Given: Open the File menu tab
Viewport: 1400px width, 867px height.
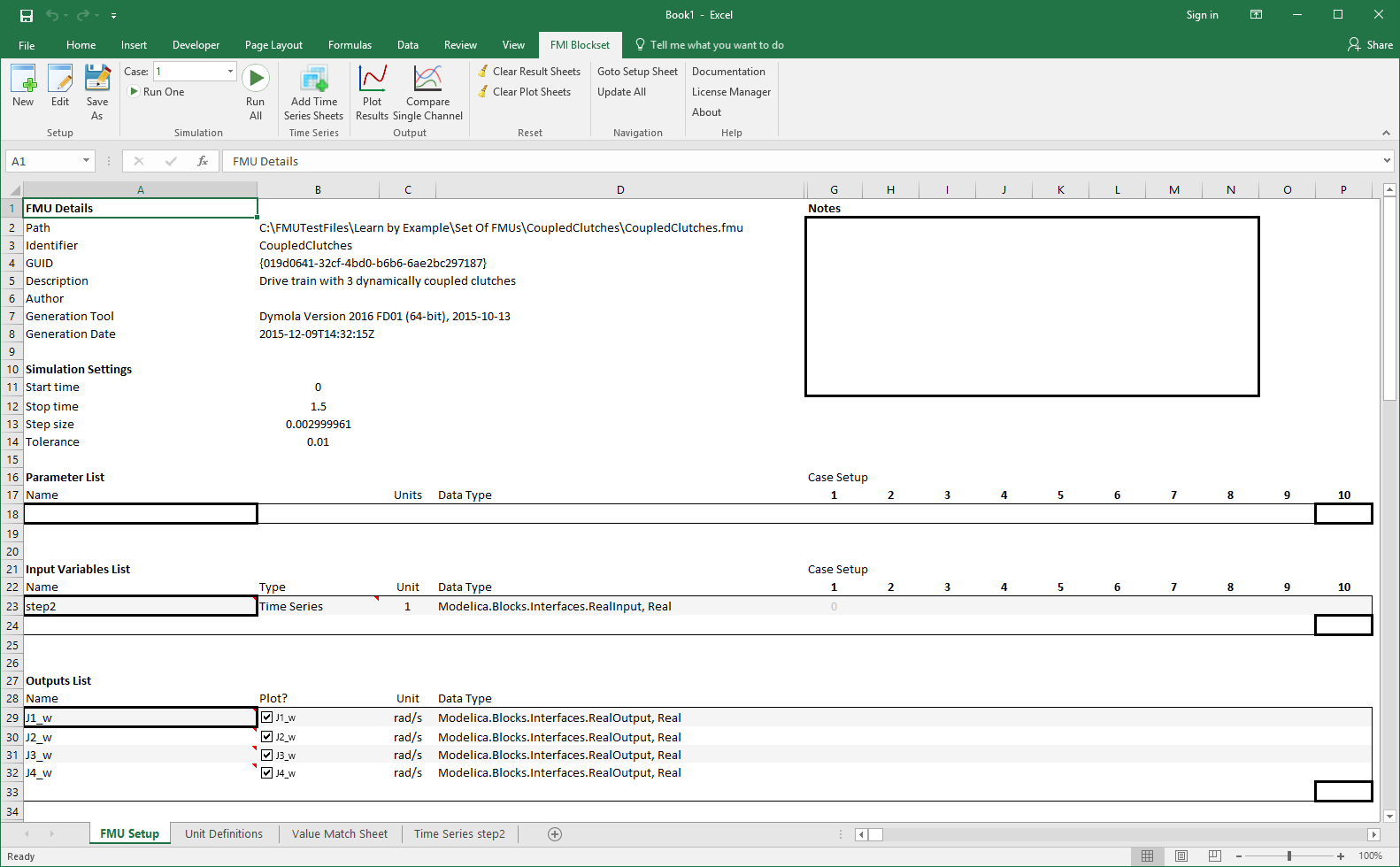Looking at the screenshot, I should pos(27,45).
